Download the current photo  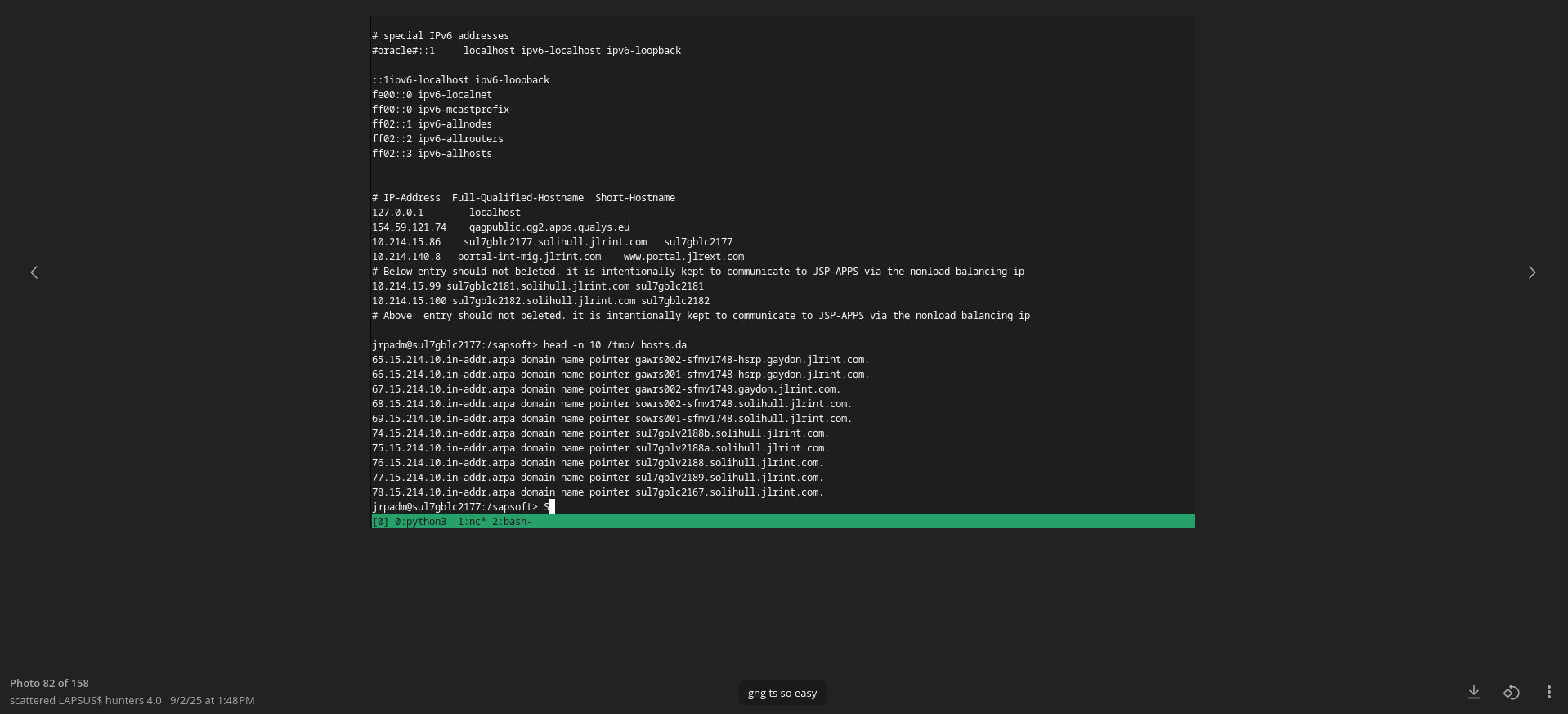(1474, 692)
